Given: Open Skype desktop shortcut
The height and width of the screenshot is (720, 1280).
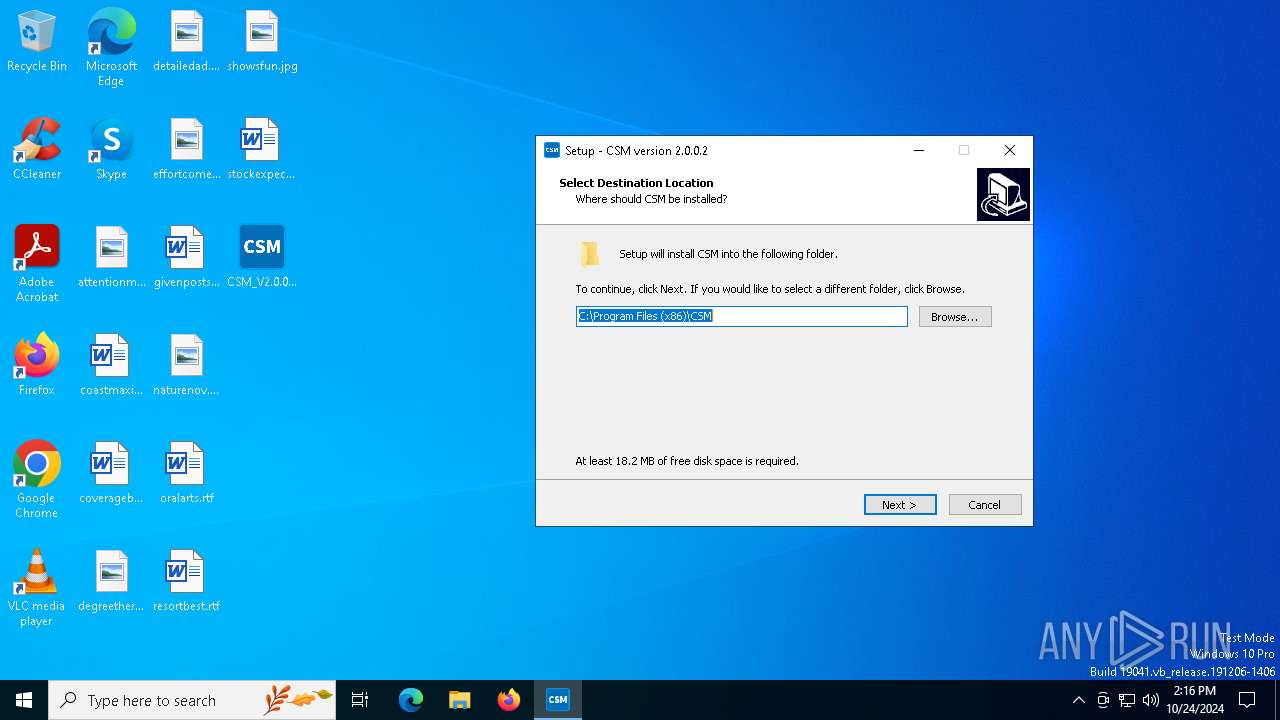Looking at the screenshot, I should tap(111, 150).
